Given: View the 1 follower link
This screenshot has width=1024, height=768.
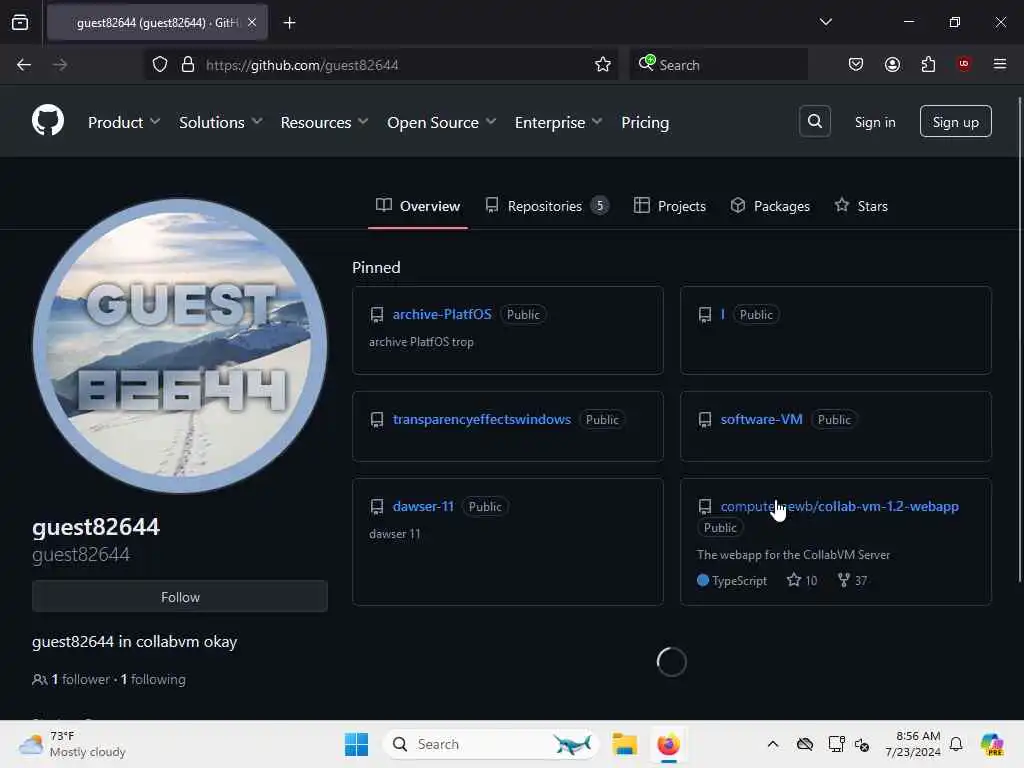Looking at the screenshot, I should click(x=80, y=680).
